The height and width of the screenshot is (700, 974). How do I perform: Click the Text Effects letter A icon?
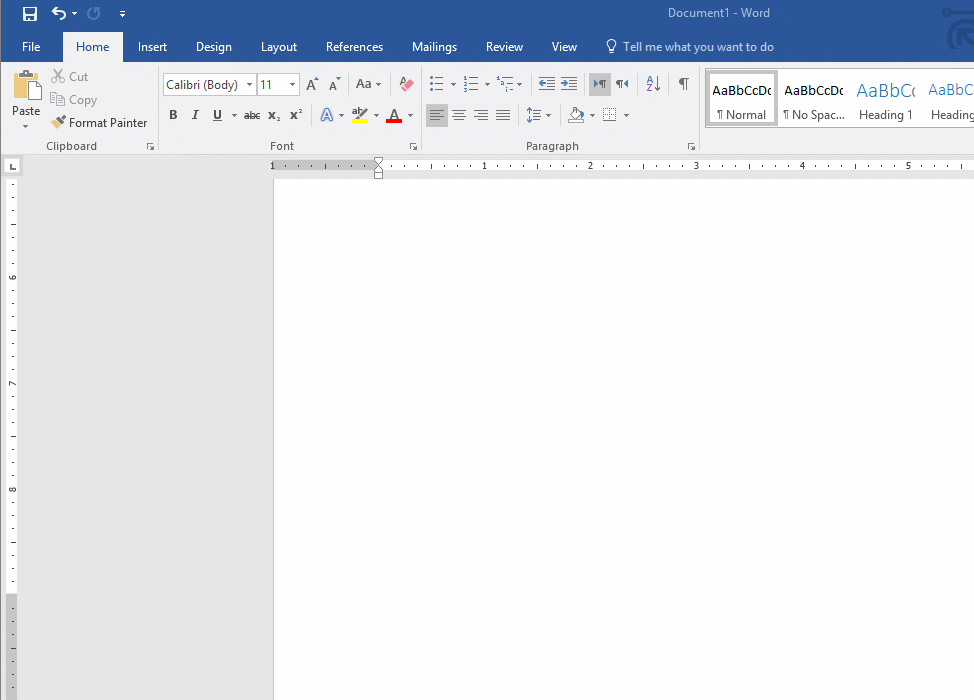(327, 115)
